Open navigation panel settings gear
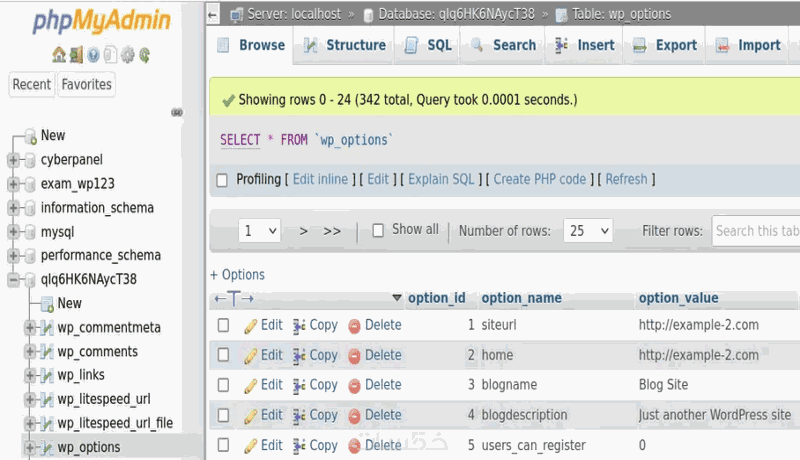The image size is (800, 460). click(x=128, y=55)
